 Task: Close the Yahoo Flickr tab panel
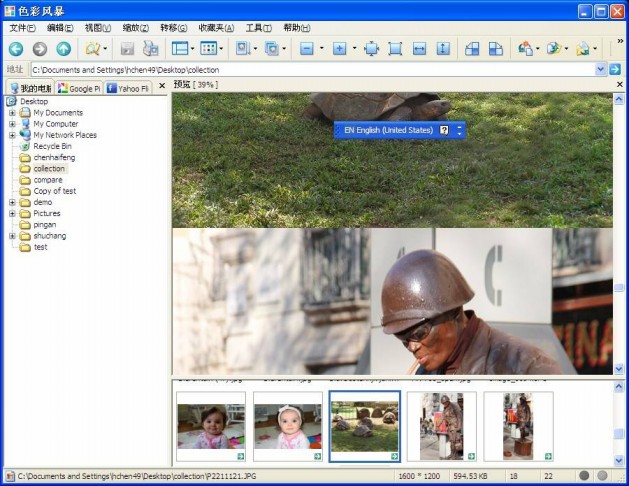click(x=161, y=88)
